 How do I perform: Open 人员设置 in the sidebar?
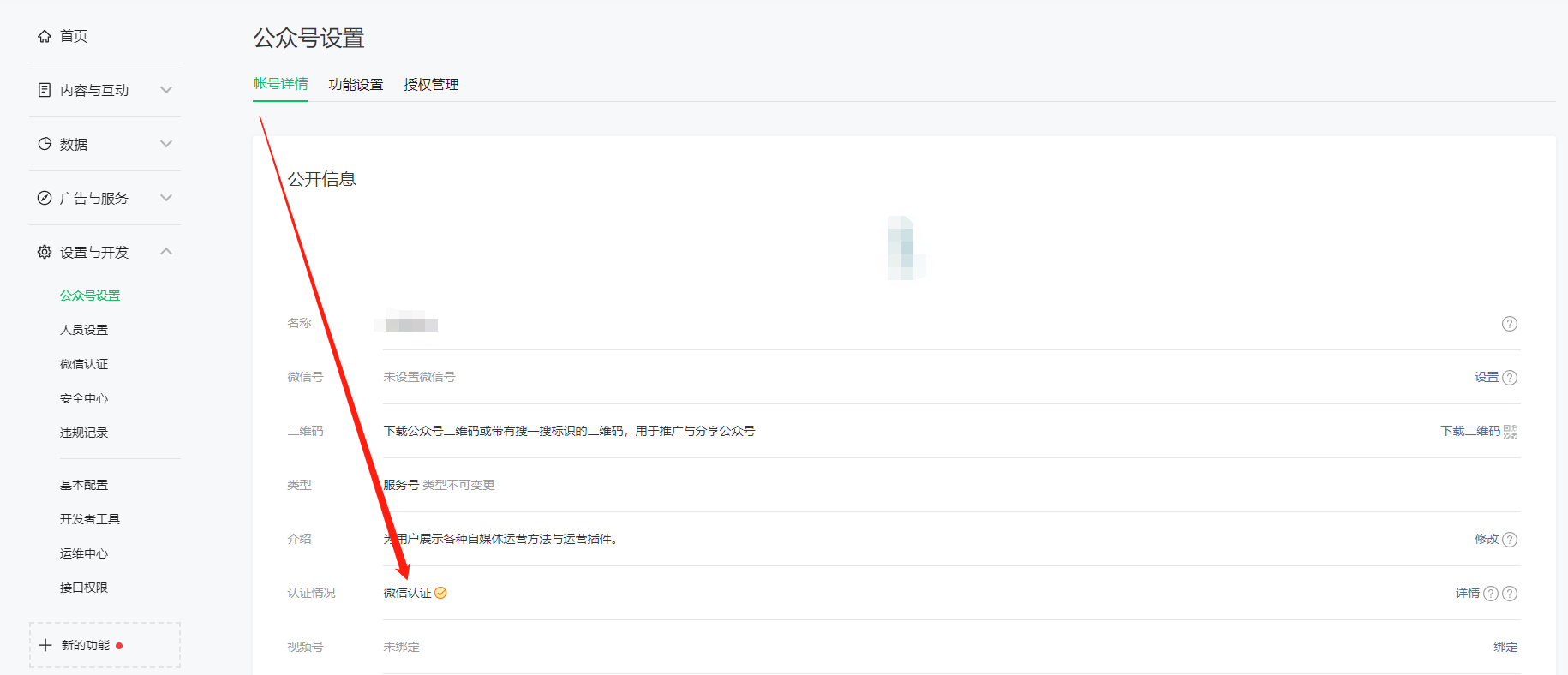(x=84, y=330)
